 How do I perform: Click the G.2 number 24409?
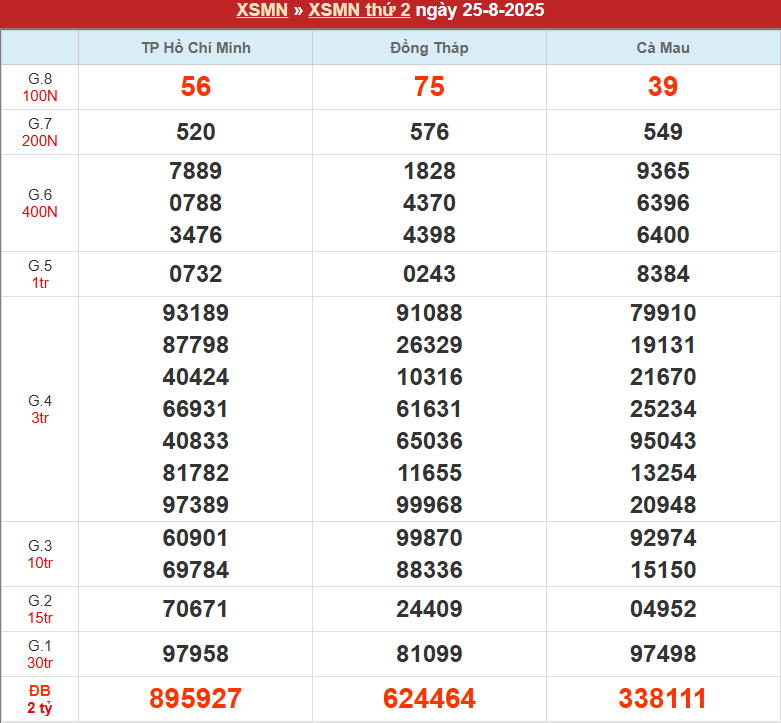pos(429,609)
